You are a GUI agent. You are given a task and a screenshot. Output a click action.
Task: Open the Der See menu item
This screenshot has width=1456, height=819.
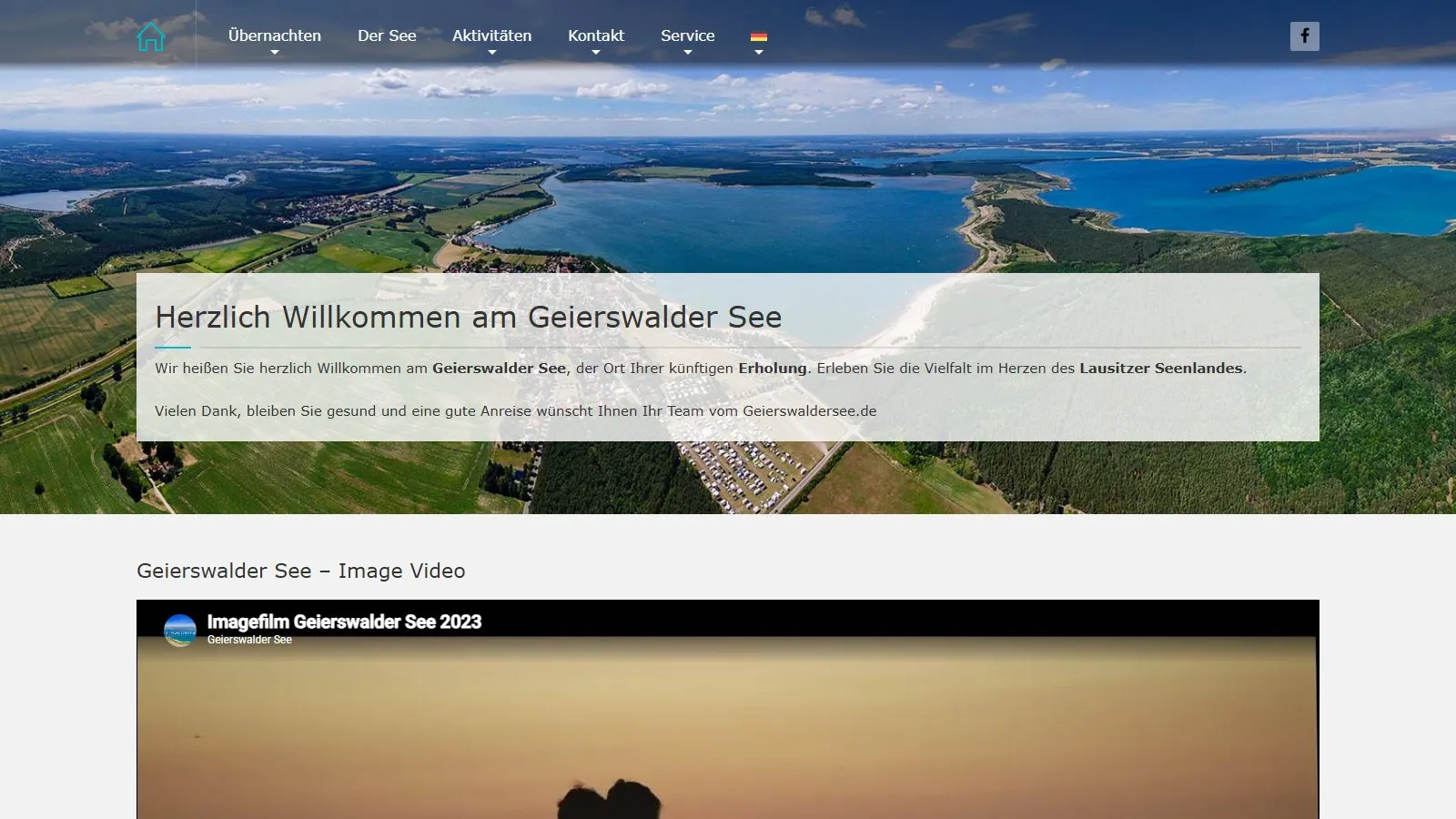click(x=387, y=35)
